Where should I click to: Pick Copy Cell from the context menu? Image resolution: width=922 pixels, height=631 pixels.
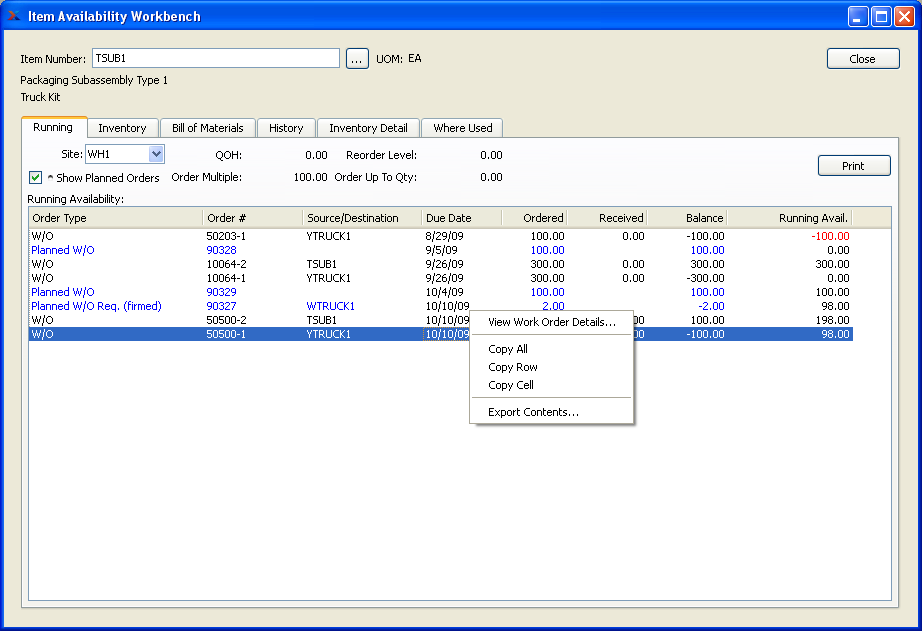(510, 385)
